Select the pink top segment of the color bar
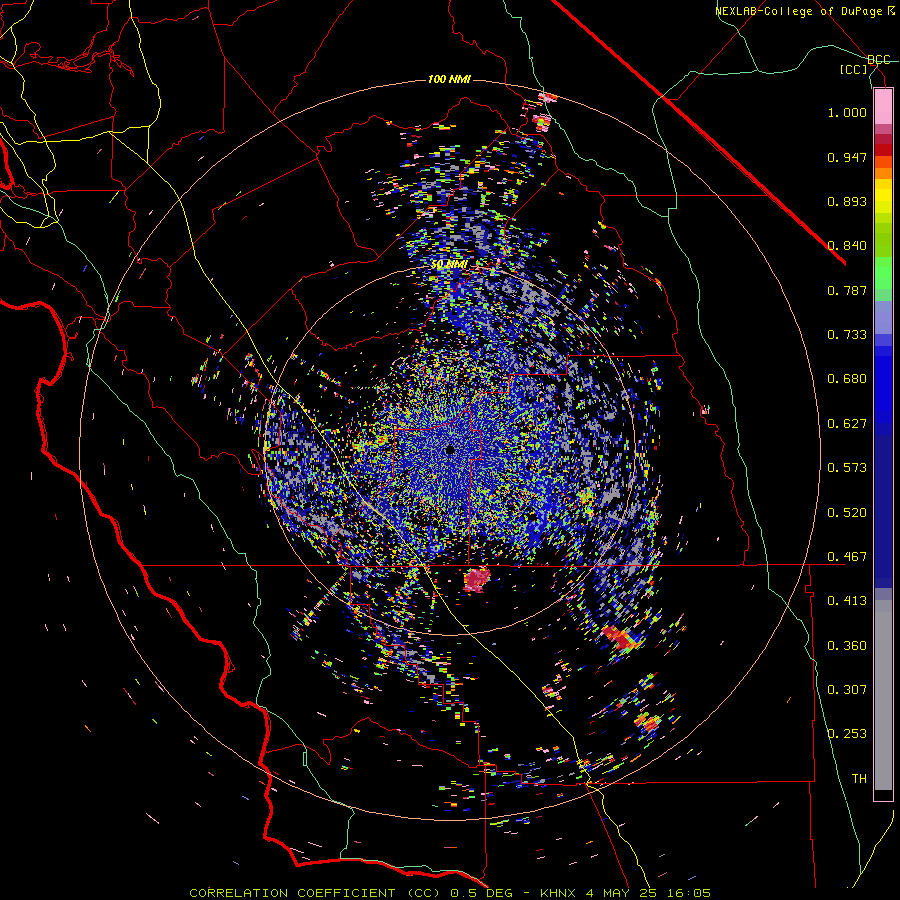 (x=883, y=107)
